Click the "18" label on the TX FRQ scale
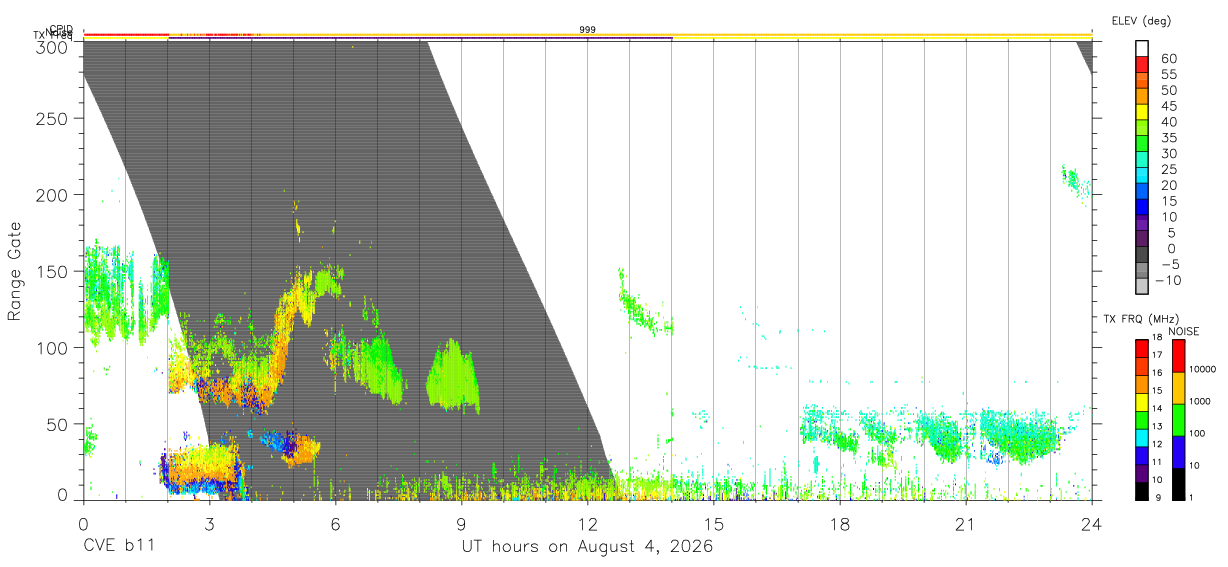1228x567 pixels. tap(1157, 337)
